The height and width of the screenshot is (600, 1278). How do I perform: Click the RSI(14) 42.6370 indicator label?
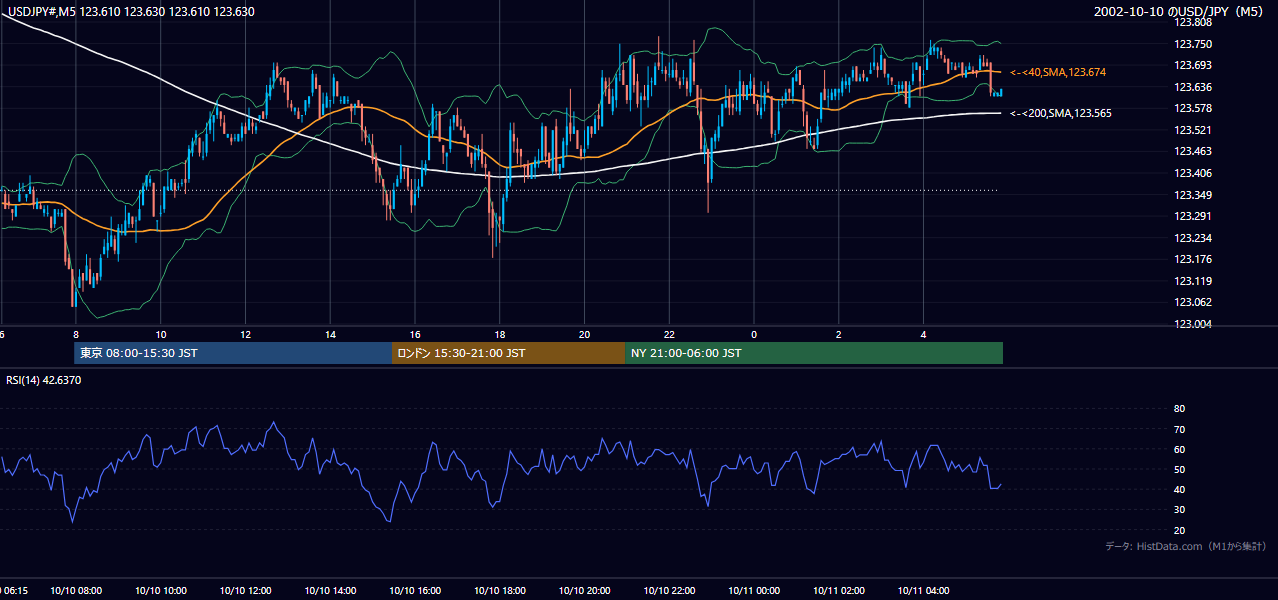pyautogui.click(x=44, y=380)
